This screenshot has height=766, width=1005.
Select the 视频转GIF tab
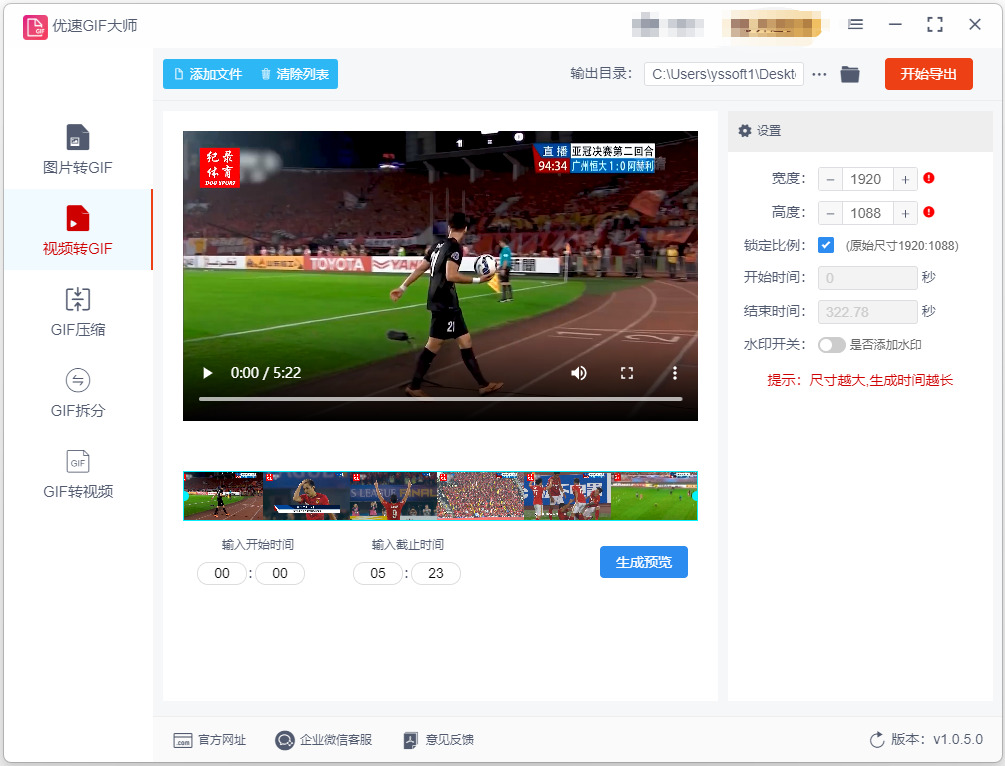click(78, 229)
